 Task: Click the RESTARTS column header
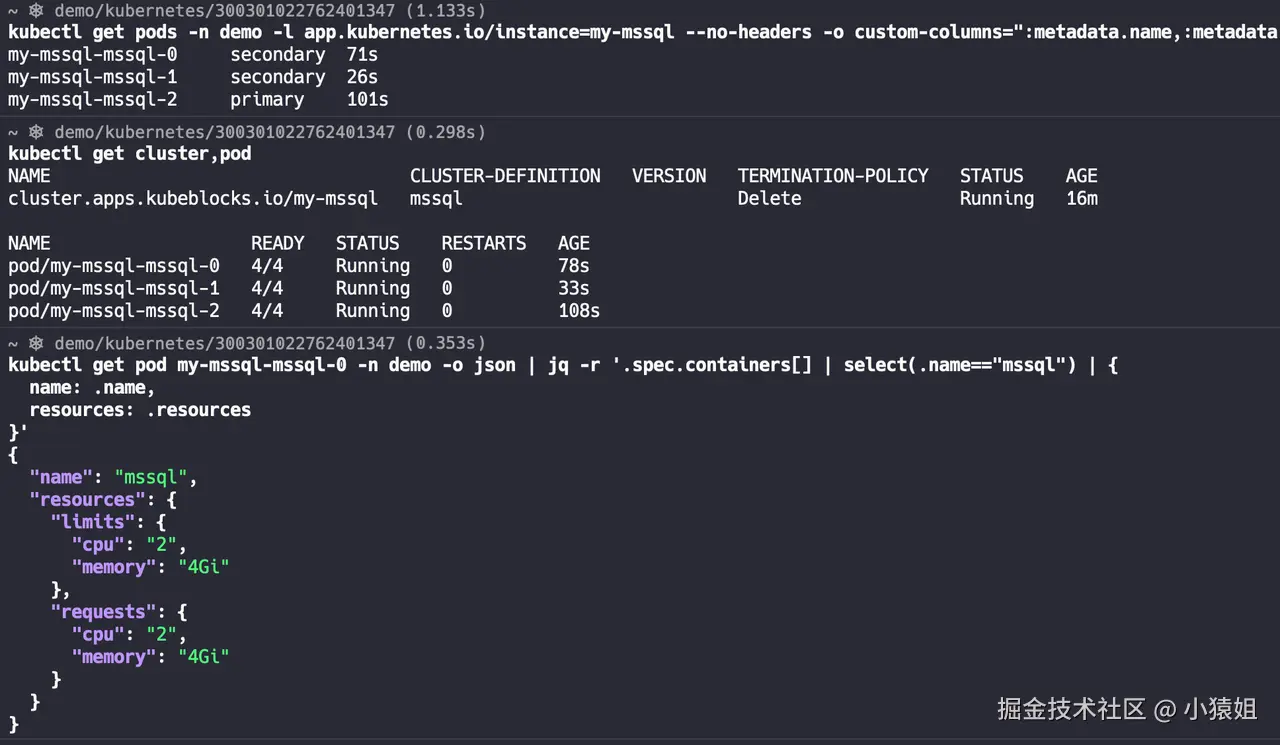click(484, 243)
